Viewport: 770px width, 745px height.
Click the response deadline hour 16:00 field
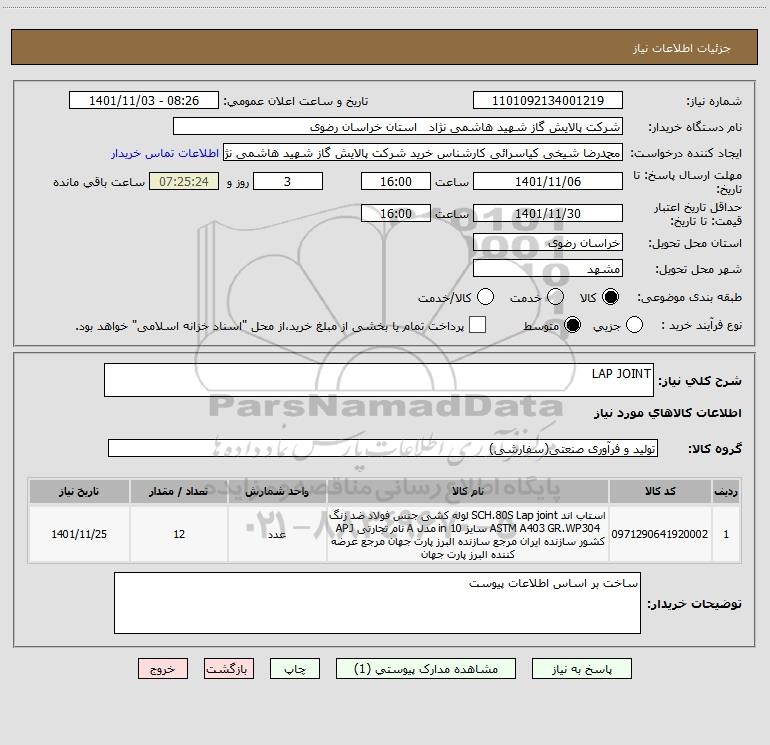click(396, 182)
